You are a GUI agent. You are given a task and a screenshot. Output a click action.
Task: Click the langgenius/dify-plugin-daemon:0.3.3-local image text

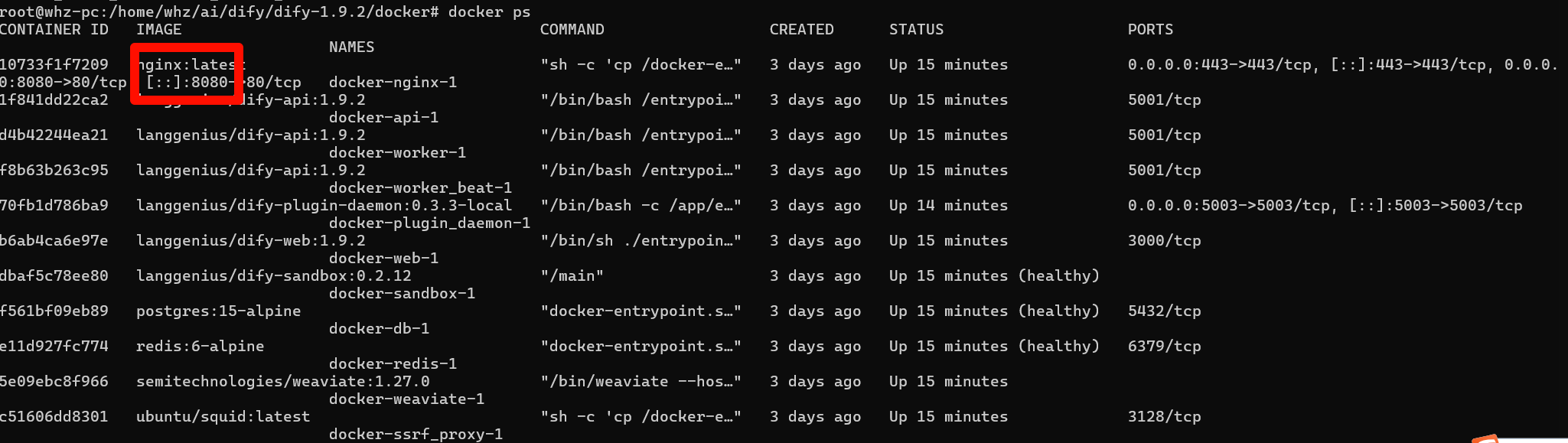pos(324,206)
